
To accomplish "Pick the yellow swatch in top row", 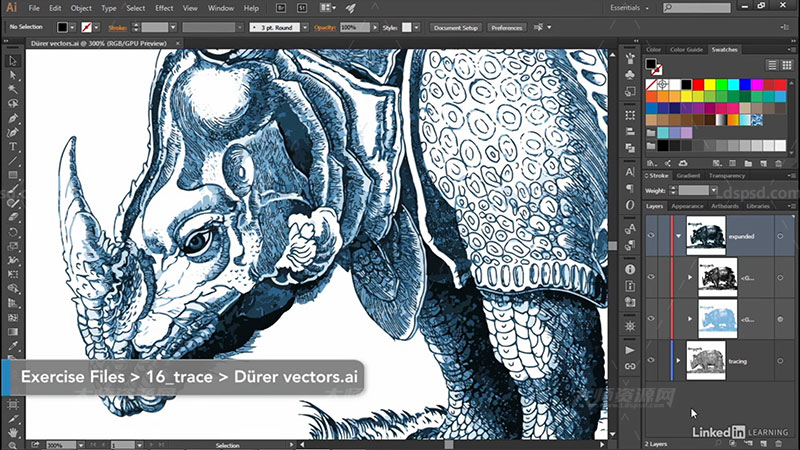I will pos(710,85).
